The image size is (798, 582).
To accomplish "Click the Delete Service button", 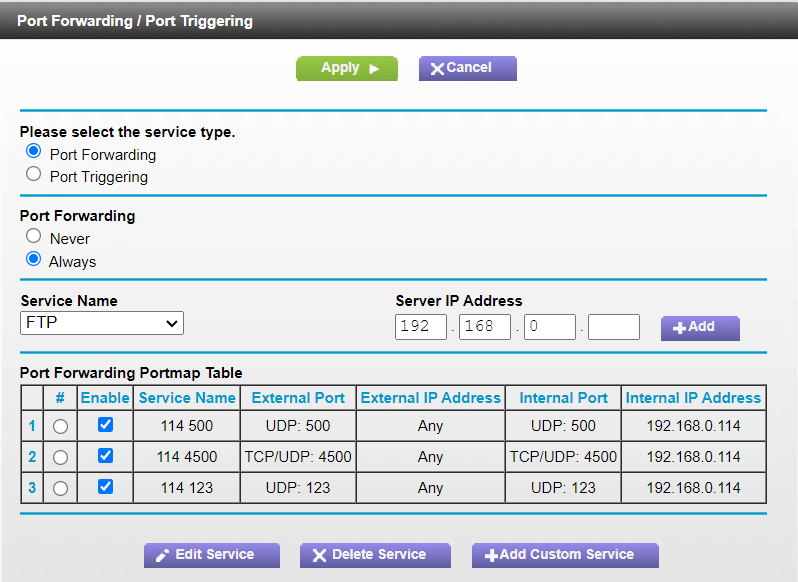I will click(375, 555).
